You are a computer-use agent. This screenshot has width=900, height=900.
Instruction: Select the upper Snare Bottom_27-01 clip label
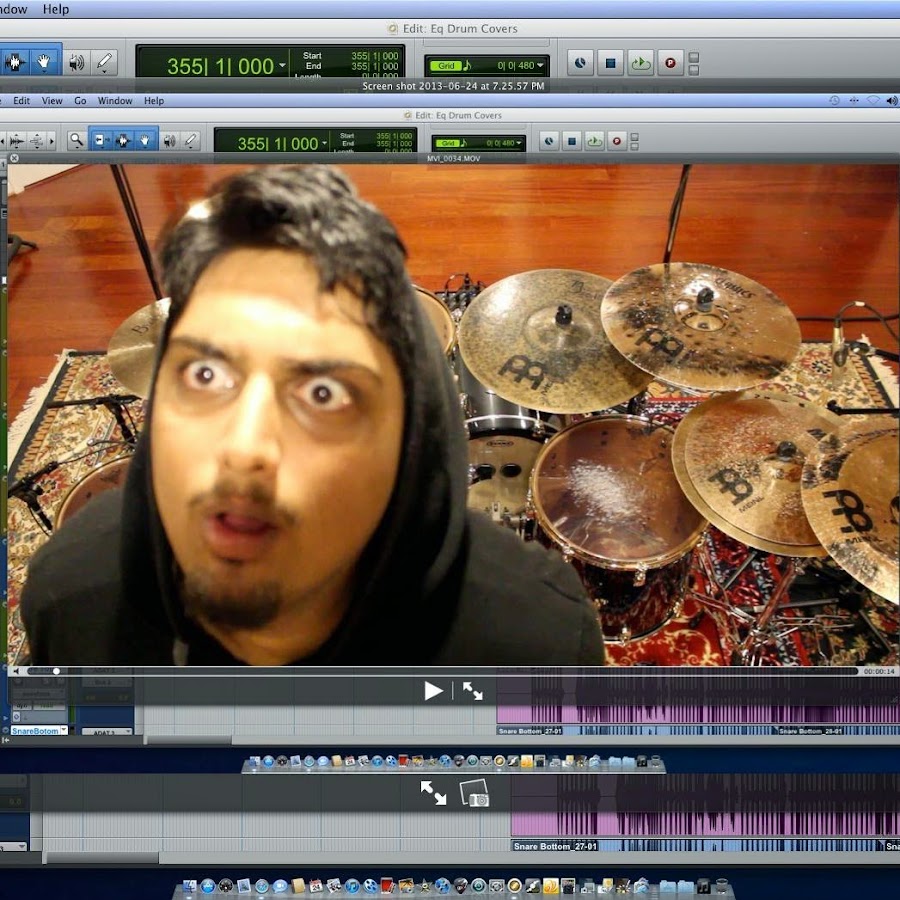[530, 731]
